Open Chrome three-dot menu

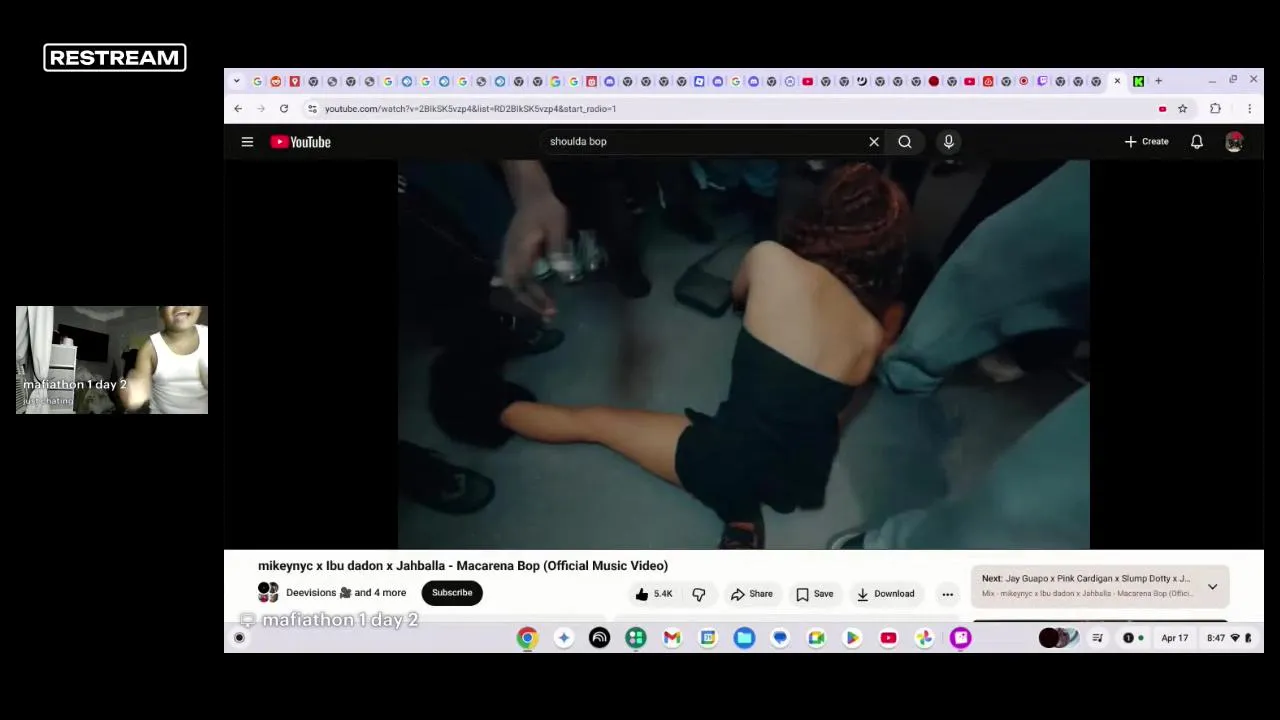(x=1249, y=109)
